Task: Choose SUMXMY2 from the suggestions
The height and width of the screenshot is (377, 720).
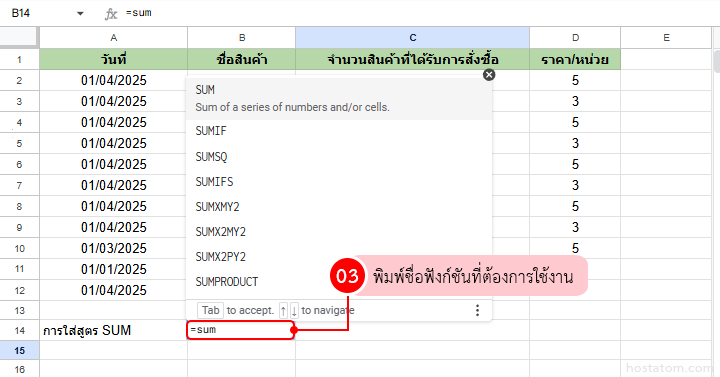Action: pyautogui.click(x=339, y=207)
